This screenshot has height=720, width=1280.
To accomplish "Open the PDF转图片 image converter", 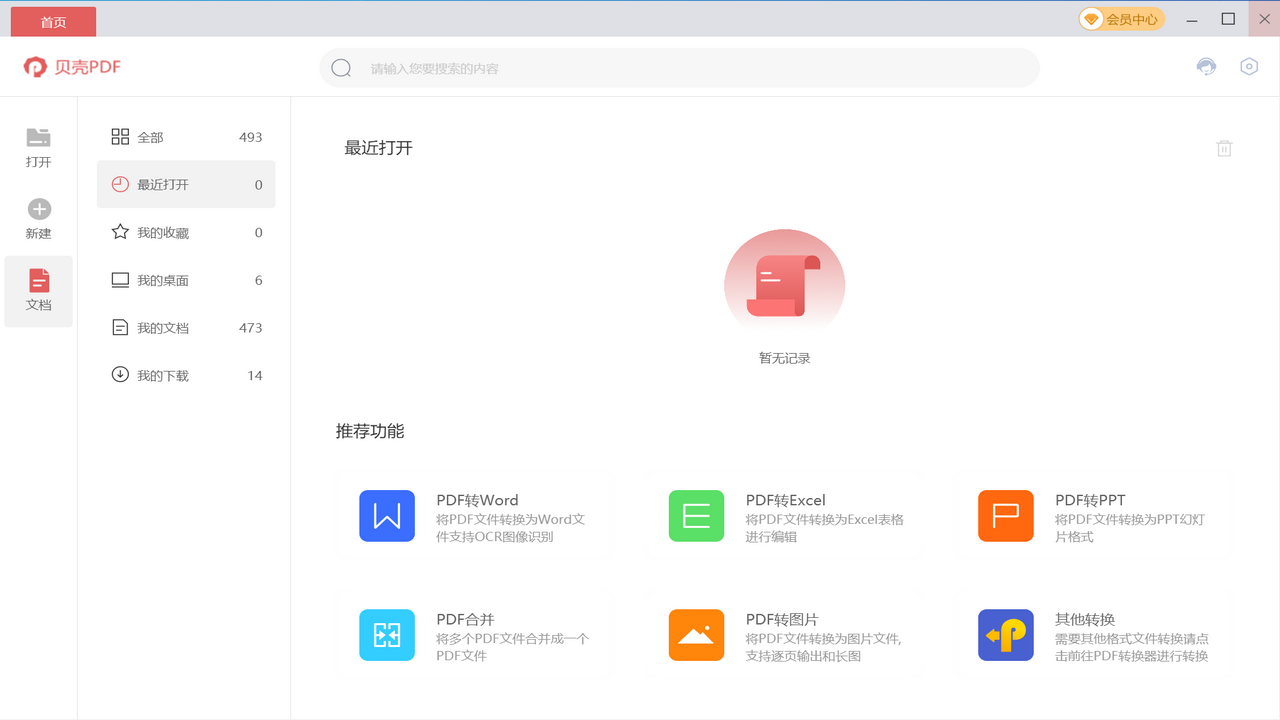I will tap(696, 635).
